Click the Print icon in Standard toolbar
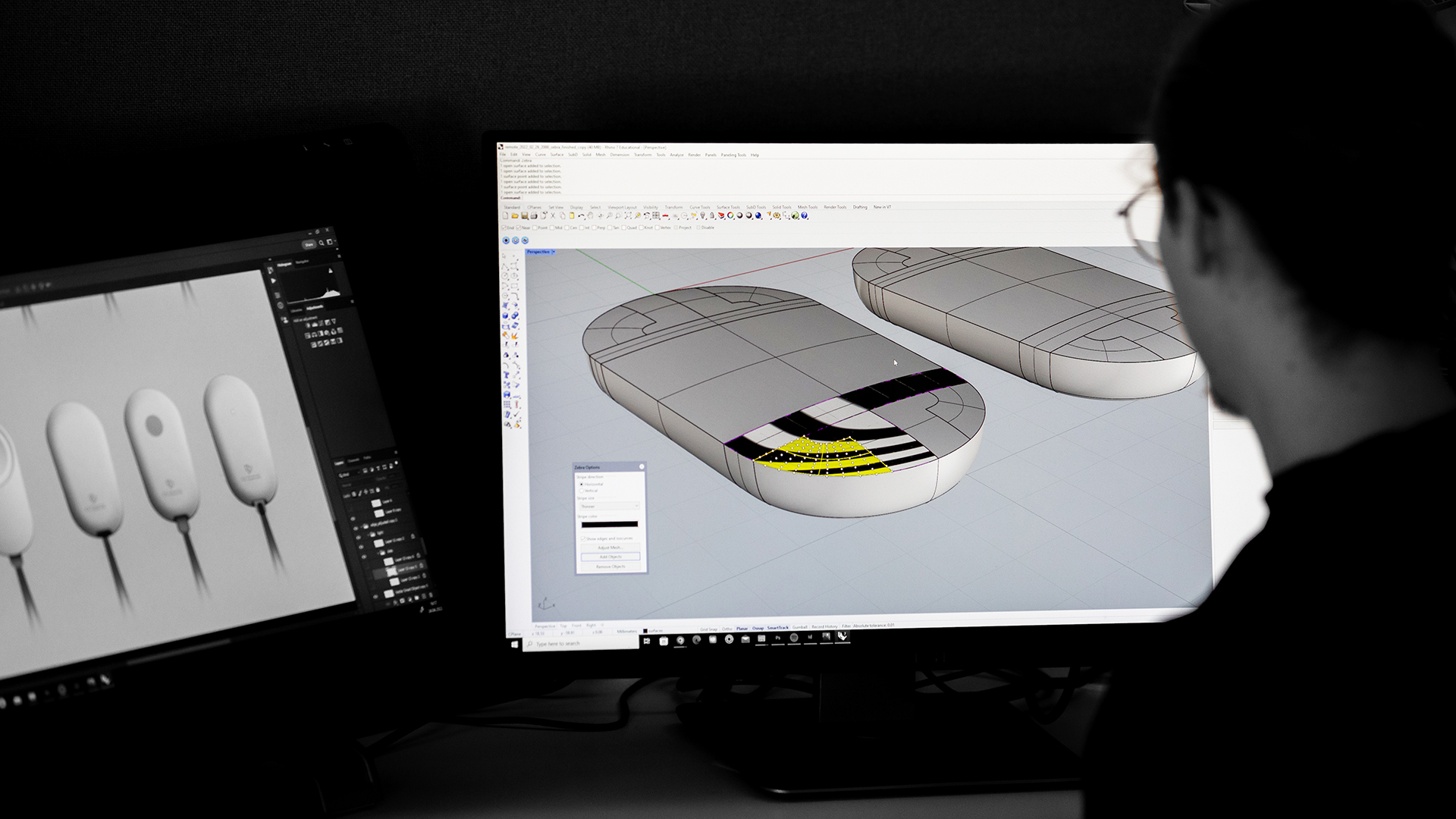Image resolution: width=1456 pixels, height=819 pixels. click(534, 215)
